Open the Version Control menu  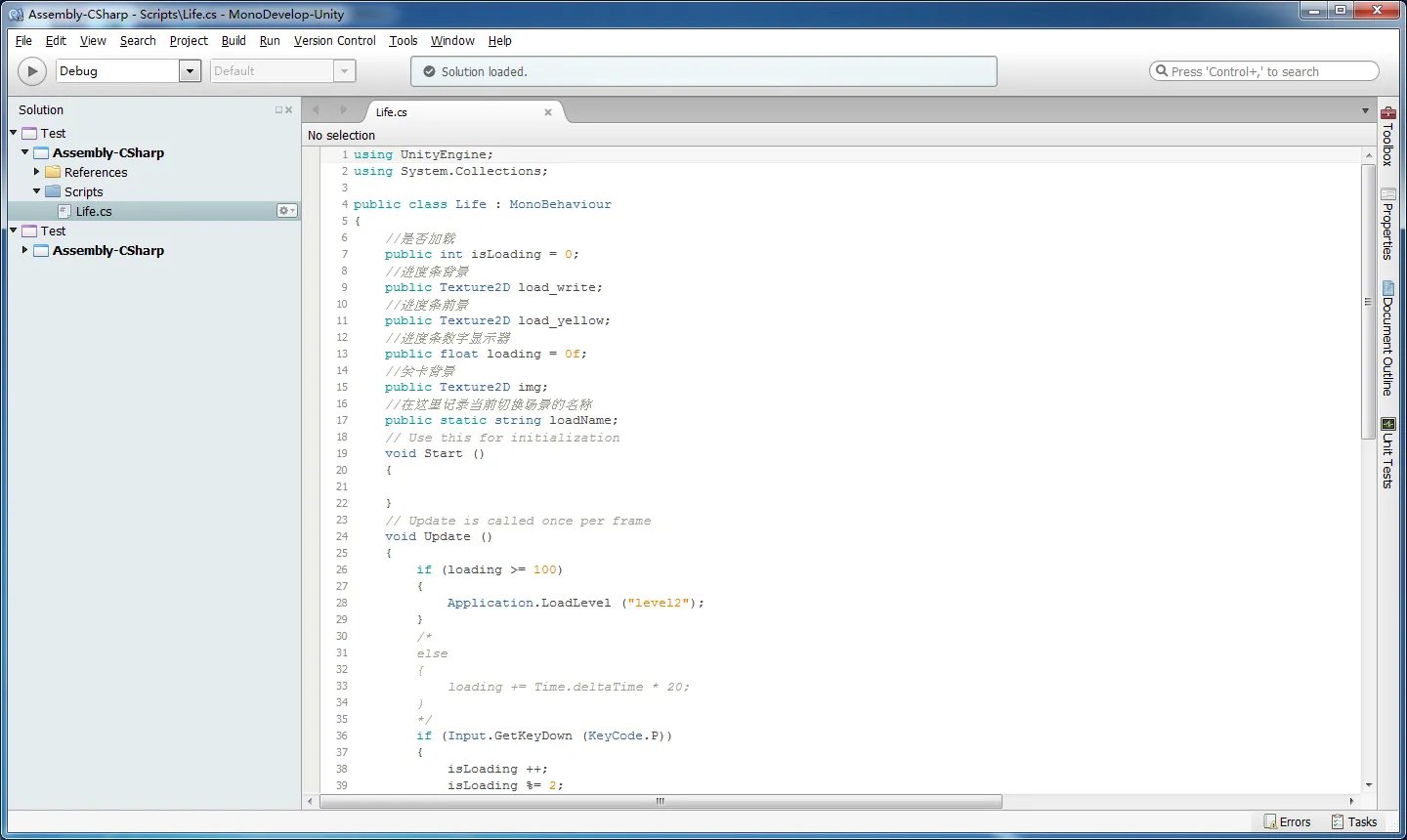point(334,41)
